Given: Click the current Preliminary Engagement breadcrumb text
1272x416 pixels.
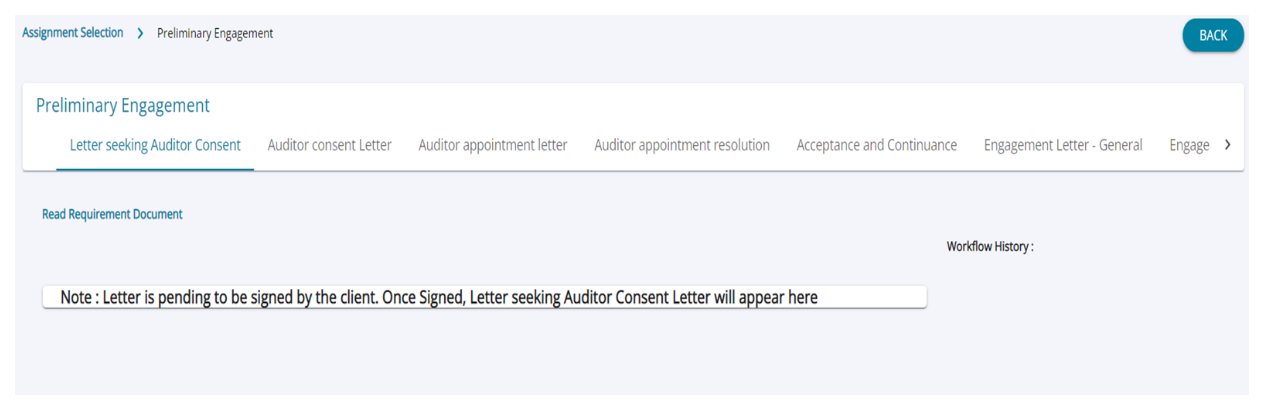Looking at the screenshot, I should tap(215, 33).
